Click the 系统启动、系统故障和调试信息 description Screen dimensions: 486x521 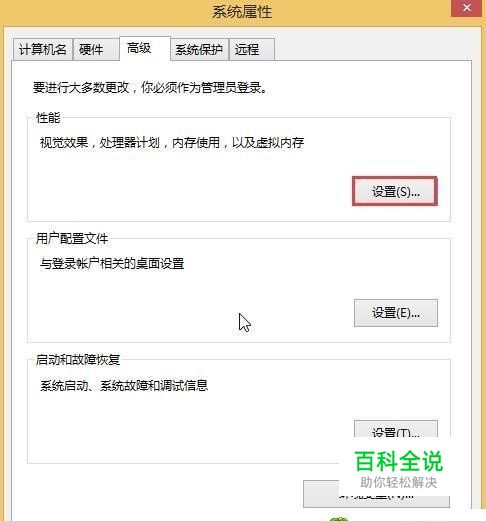click(124, 385)
